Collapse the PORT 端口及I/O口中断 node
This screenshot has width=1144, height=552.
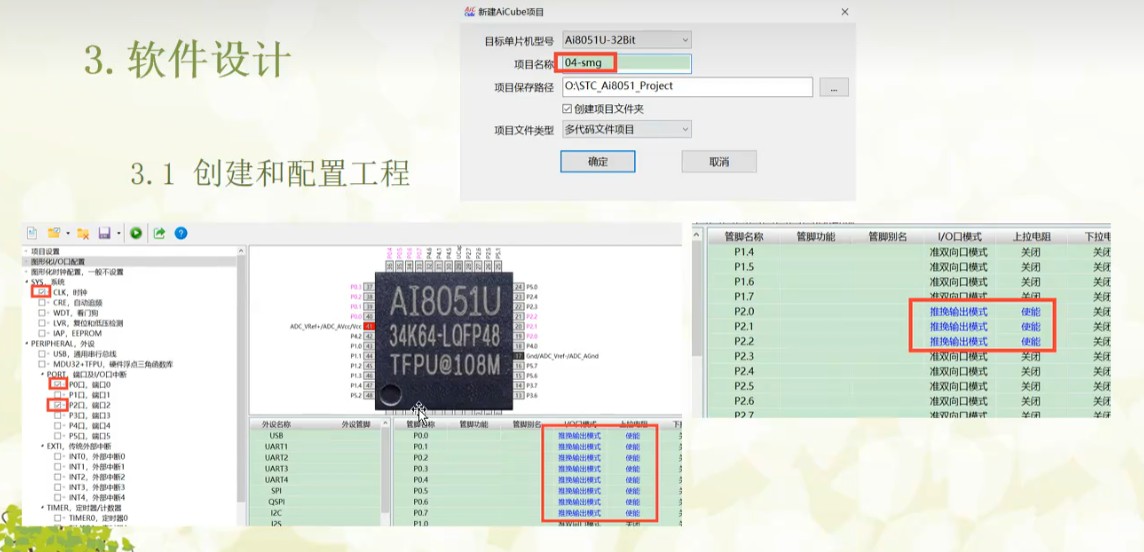pyautogui.click(x=42, y=374)
